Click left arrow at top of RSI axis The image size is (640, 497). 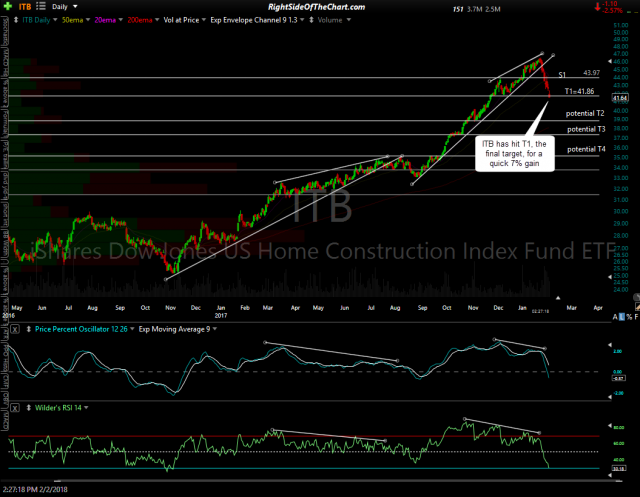tap(610, 426)
